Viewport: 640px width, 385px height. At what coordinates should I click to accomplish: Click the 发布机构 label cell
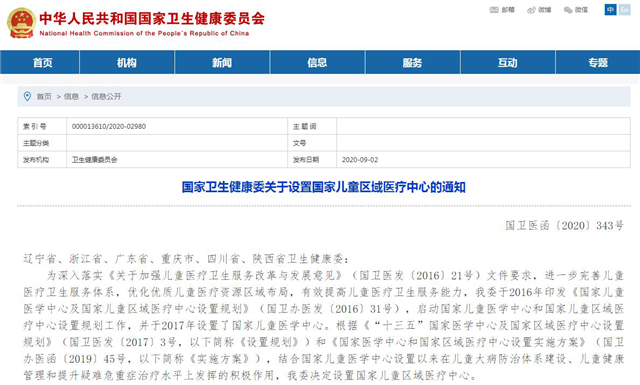tap(42, 160)
